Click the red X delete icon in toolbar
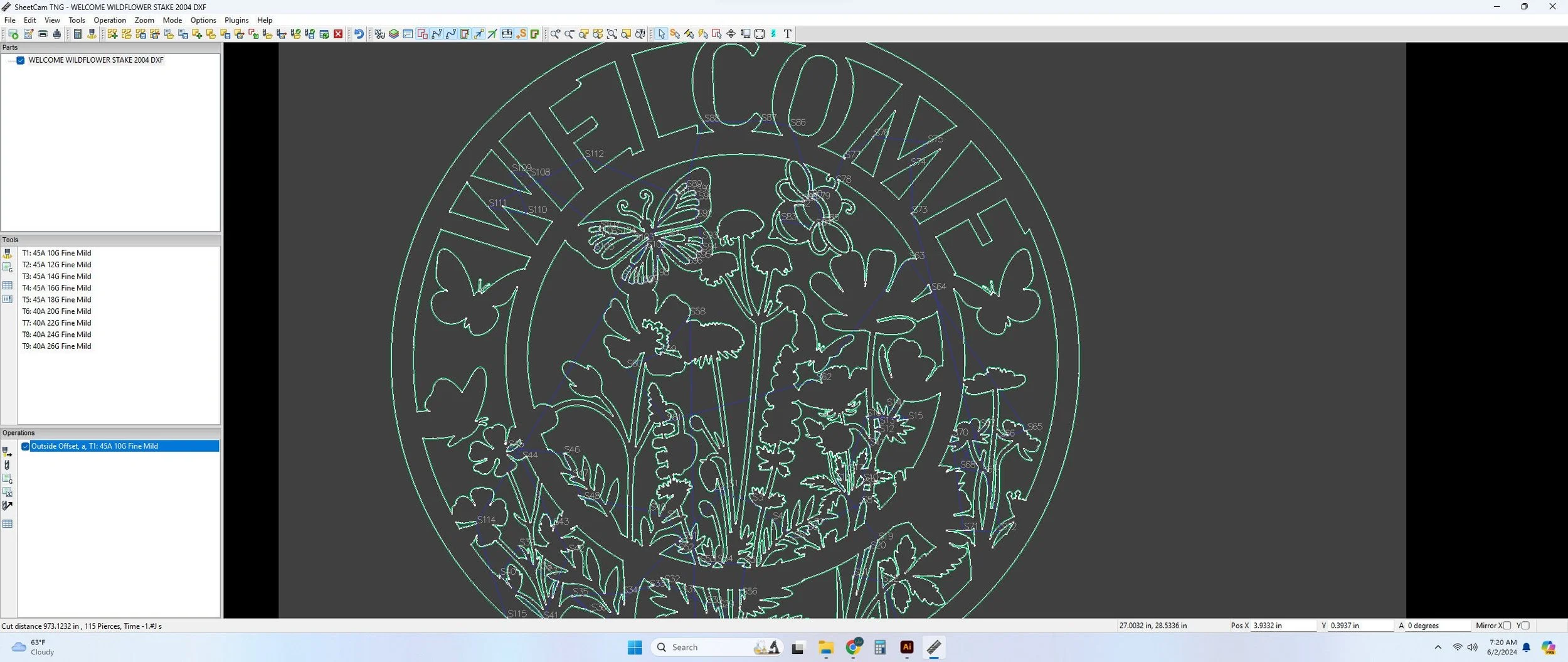 pos(338,34)
